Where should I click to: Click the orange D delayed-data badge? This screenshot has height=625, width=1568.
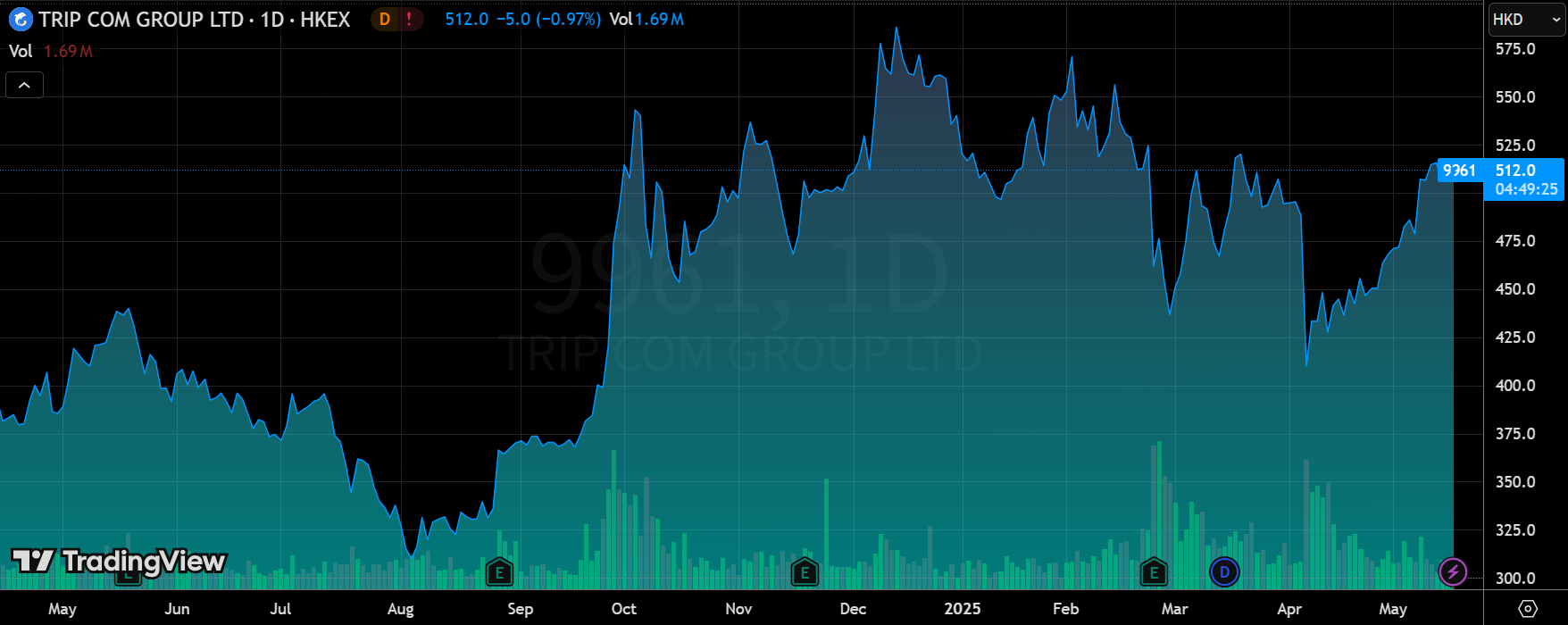point(385,19)
